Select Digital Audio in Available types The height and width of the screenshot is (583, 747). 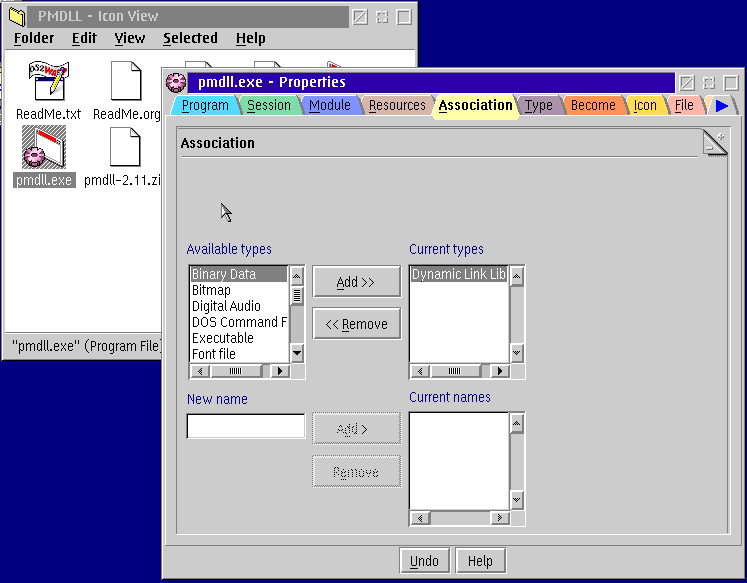(226, 306)
